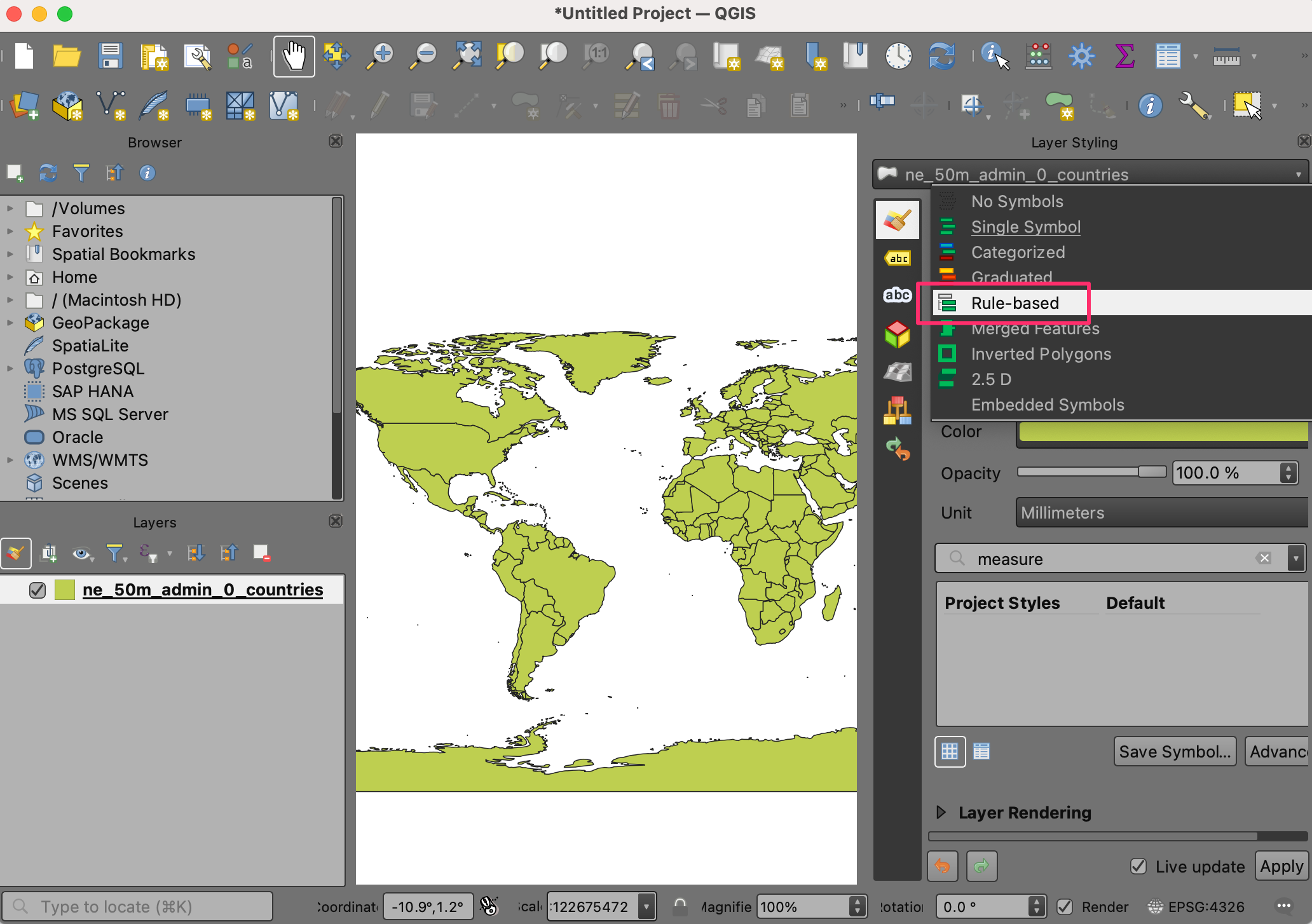This screenshot has width=1312, height=924.
Task: Open the 3D View styling tab
Action: 897,334
